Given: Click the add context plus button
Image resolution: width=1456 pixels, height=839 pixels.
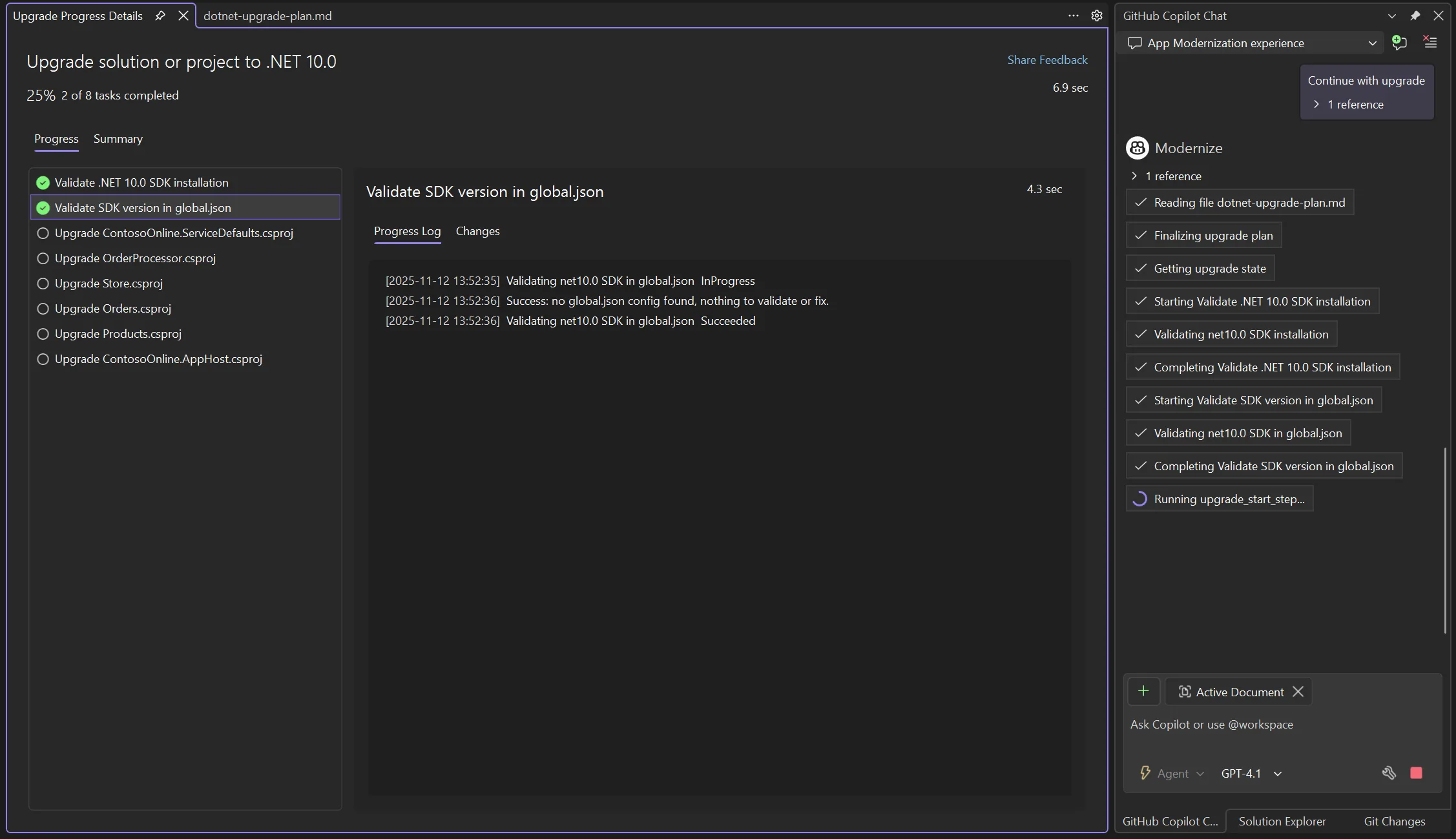Looking at the screenshot, I should [x=1143, y=691].
